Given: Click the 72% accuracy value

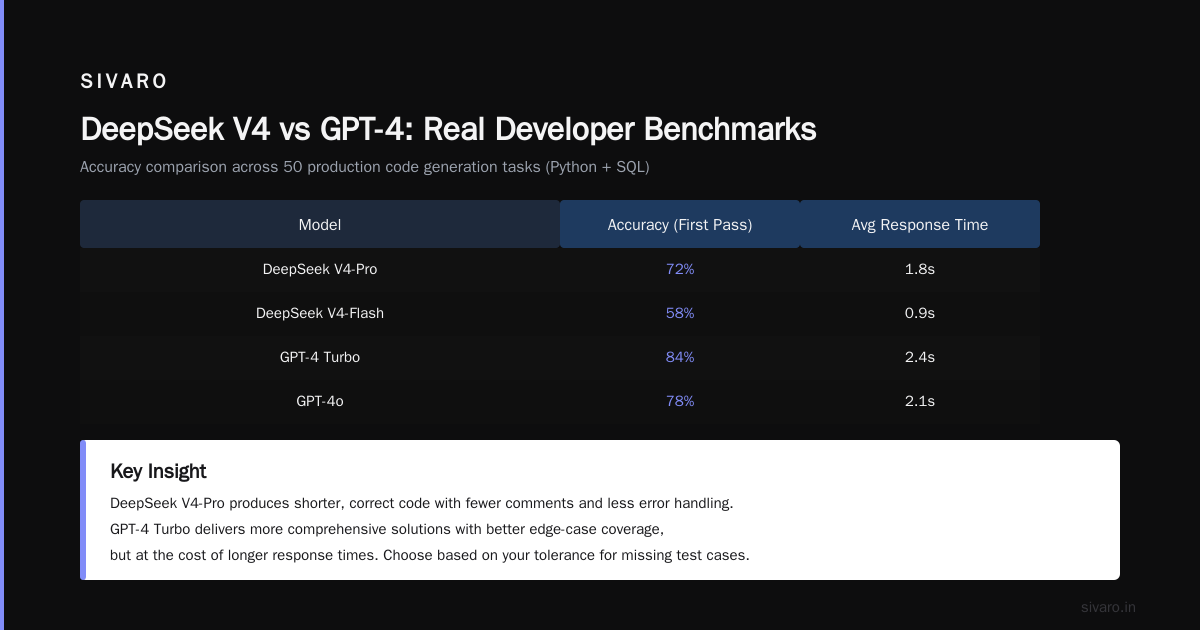Looking at the screenshot, I should 680,269.
